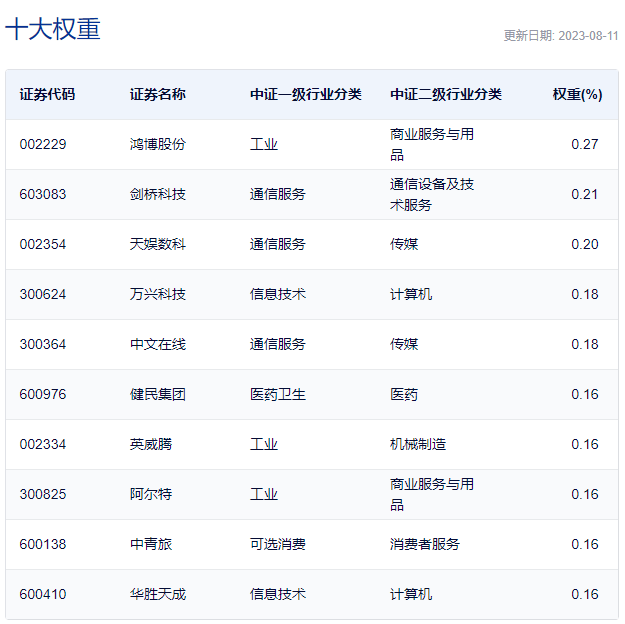The width and height of the screenshot is (625, 624).
Task: Click the 0.27 weight value
Action: tap(584, 144)
